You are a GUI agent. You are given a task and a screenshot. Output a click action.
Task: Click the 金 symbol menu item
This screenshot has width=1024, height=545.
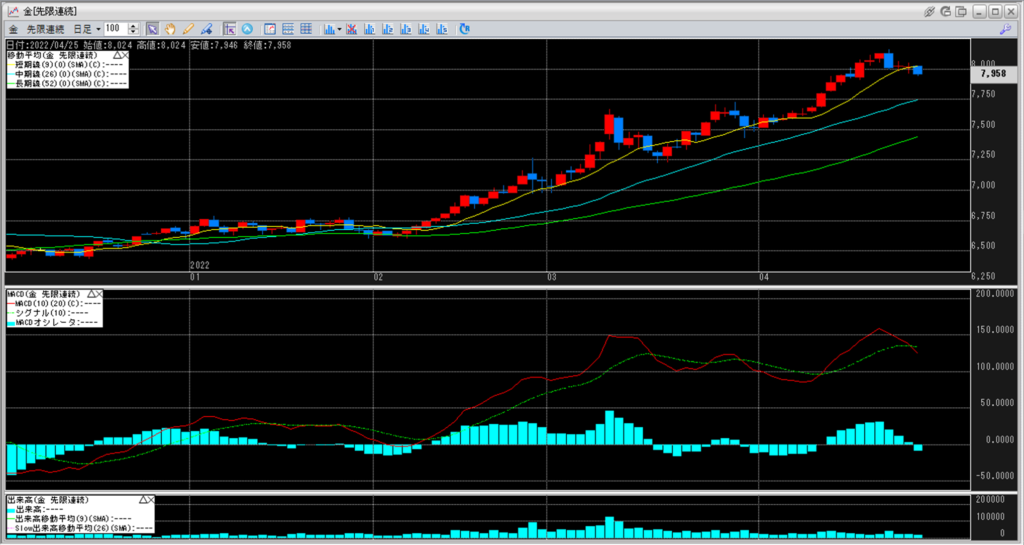pos(13,28)
